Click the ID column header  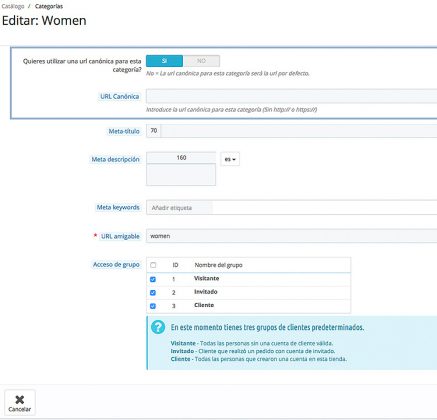point(175,265)
